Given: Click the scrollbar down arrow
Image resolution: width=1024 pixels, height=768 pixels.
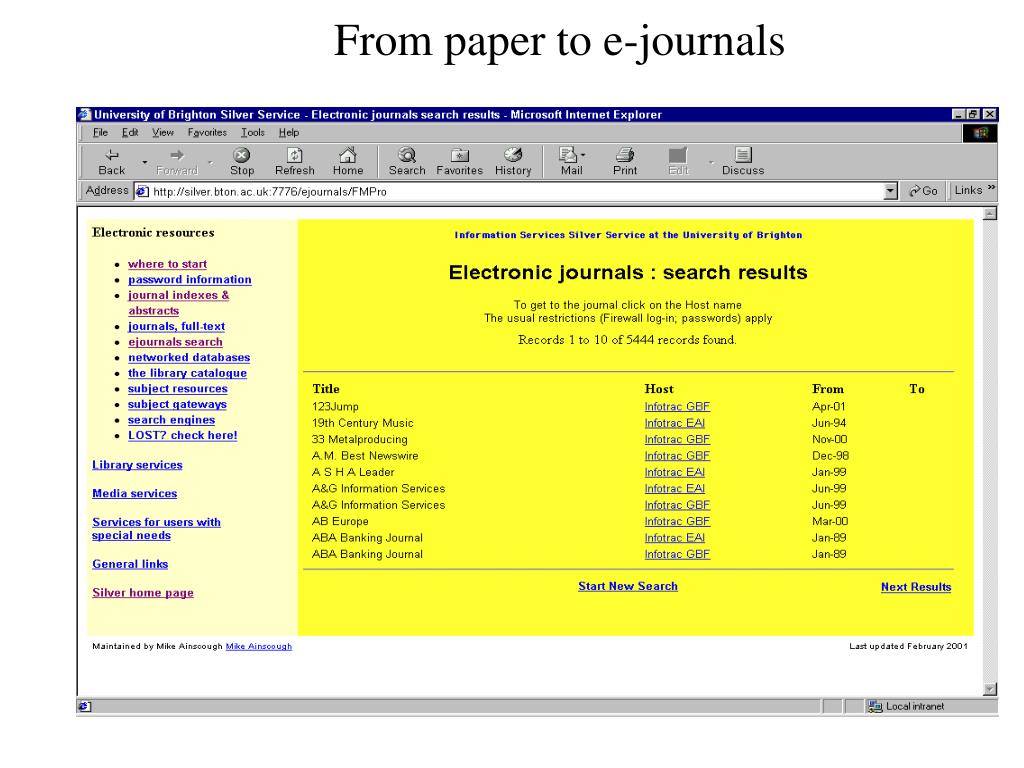Looking at the screenshot, I should click(x=990, y=689).
